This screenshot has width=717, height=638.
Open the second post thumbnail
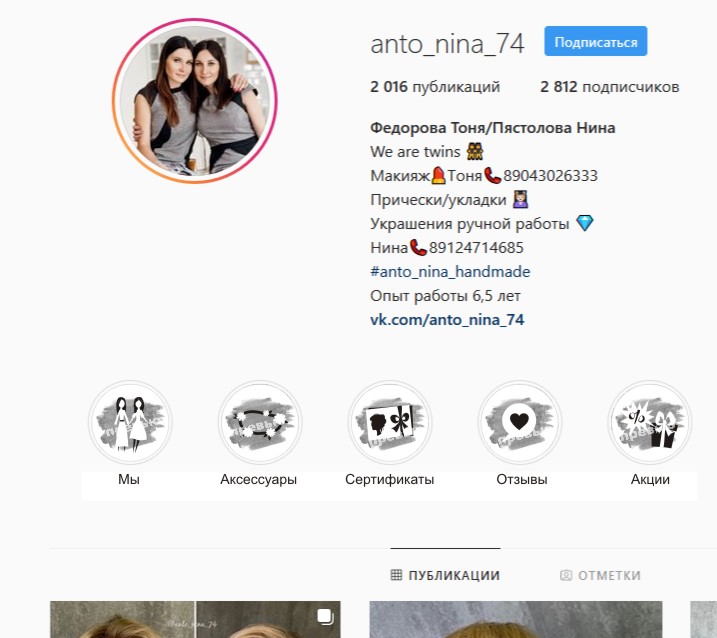pos(516,619)
